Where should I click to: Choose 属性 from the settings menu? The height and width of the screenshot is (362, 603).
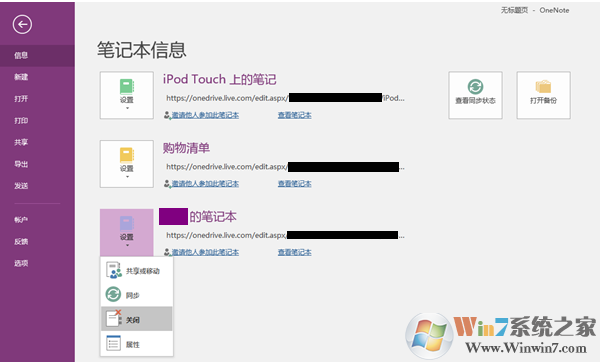(137, 344)
